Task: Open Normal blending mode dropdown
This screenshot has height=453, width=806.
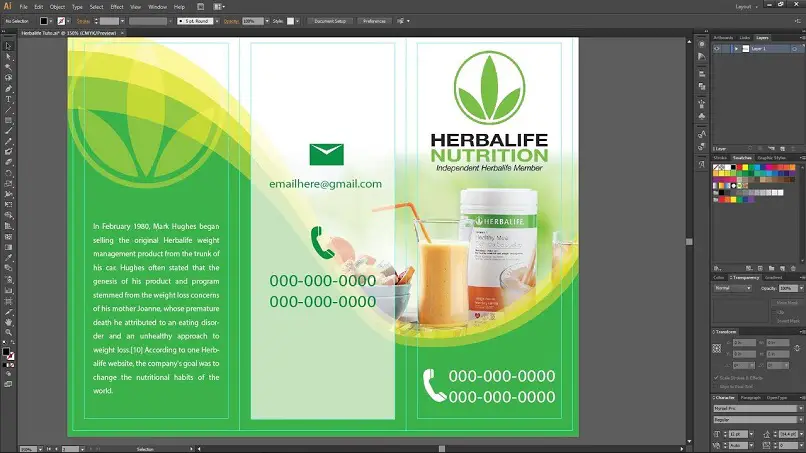Action: coord(732,288)
